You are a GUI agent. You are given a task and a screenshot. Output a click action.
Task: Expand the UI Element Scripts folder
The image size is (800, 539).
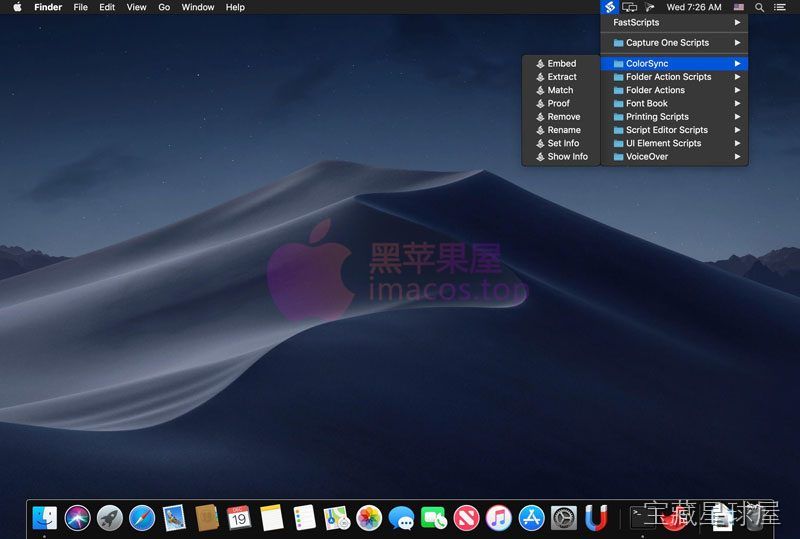[x=674, y=143]
